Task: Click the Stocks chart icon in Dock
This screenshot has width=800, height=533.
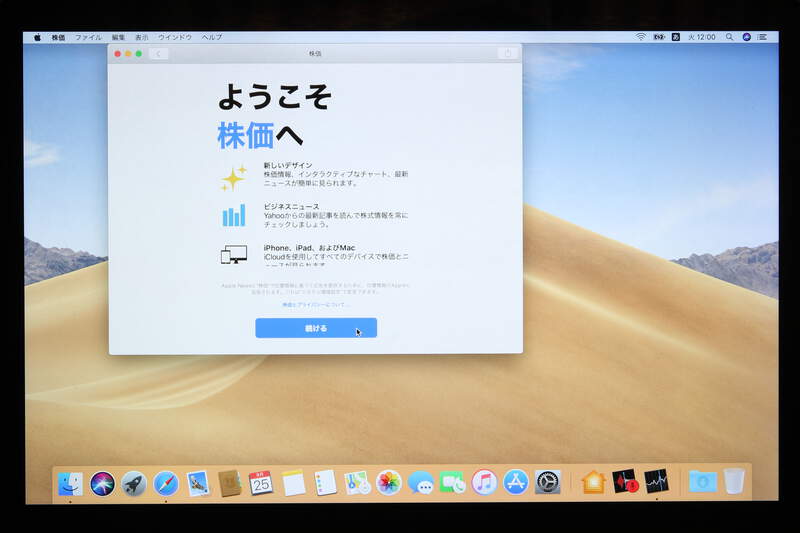Action: point(656,482)
